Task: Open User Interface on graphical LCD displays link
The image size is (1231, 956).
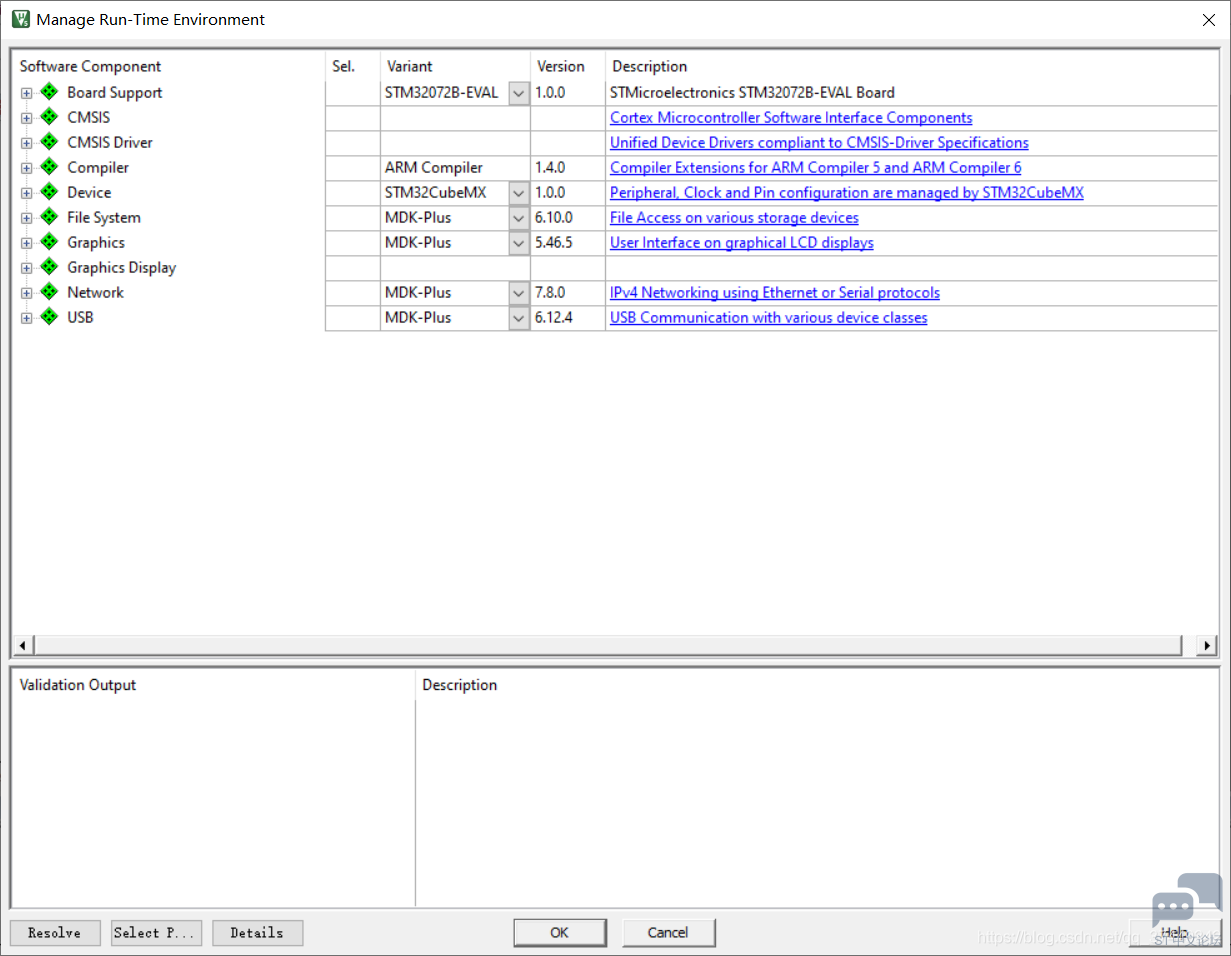Action: pos(742,243)
